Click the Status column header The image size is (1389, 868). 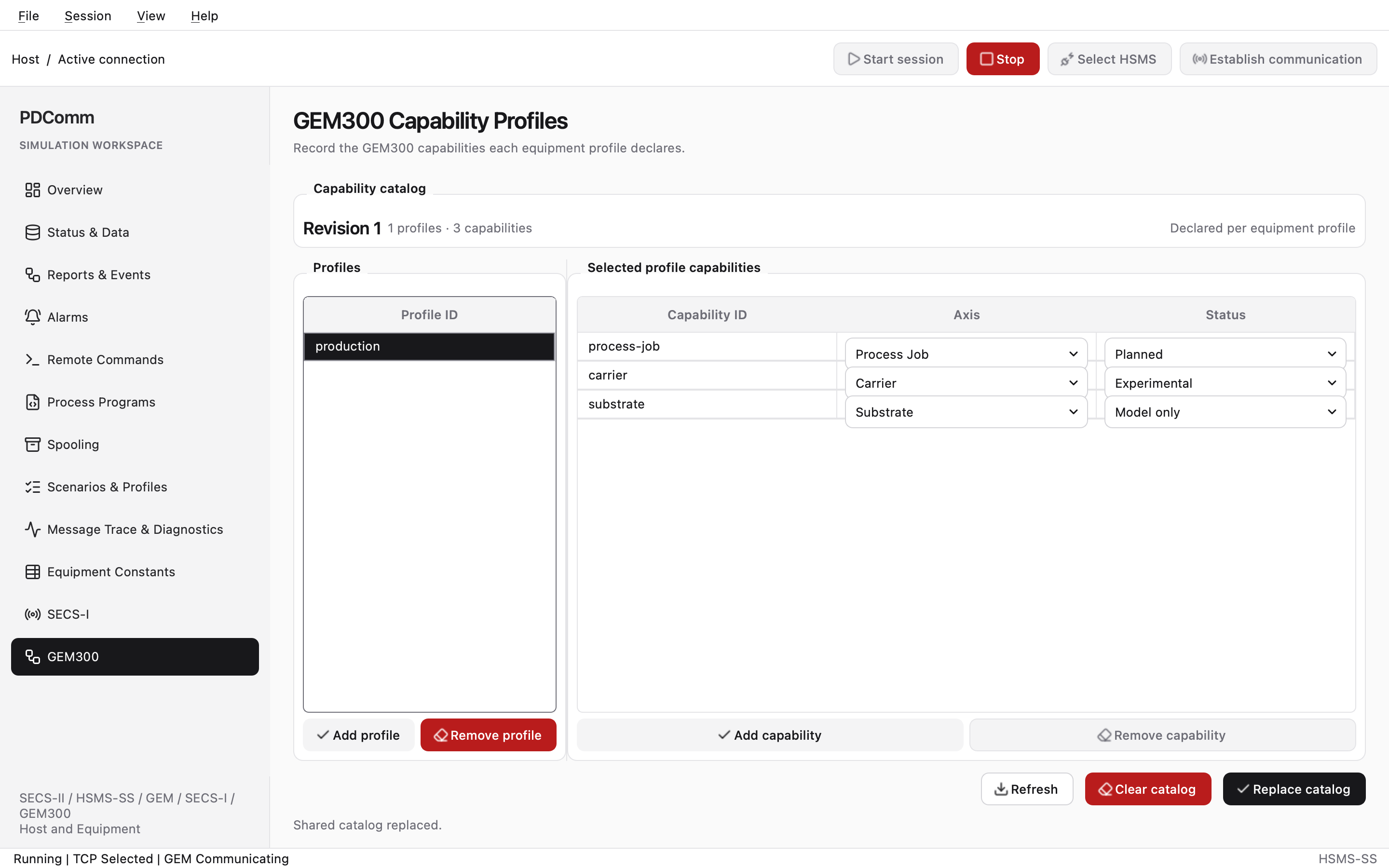(x=1225, y=315)
